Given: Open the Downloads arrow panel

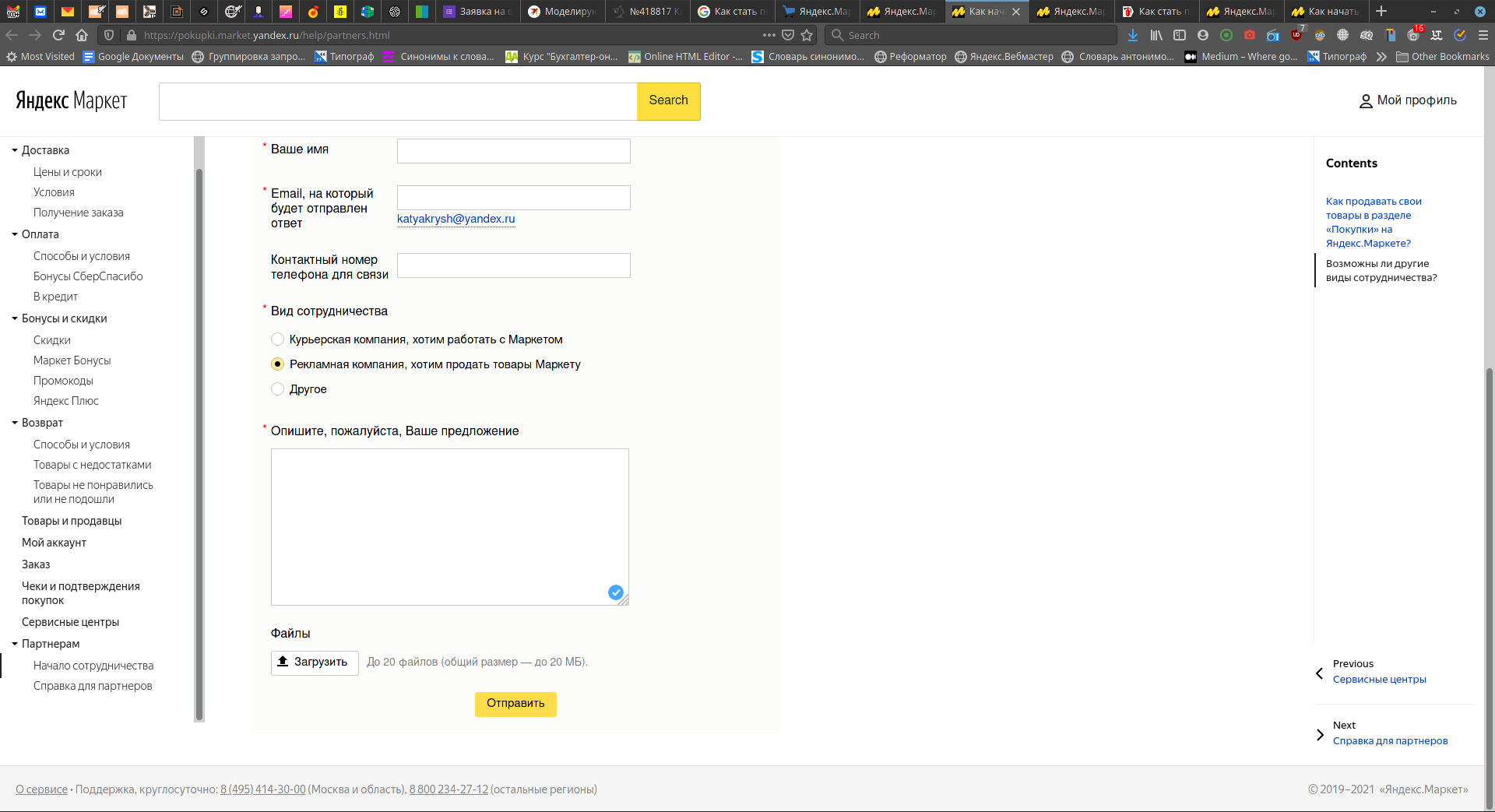Looking at the screenshot, I should click(1133, 35).
